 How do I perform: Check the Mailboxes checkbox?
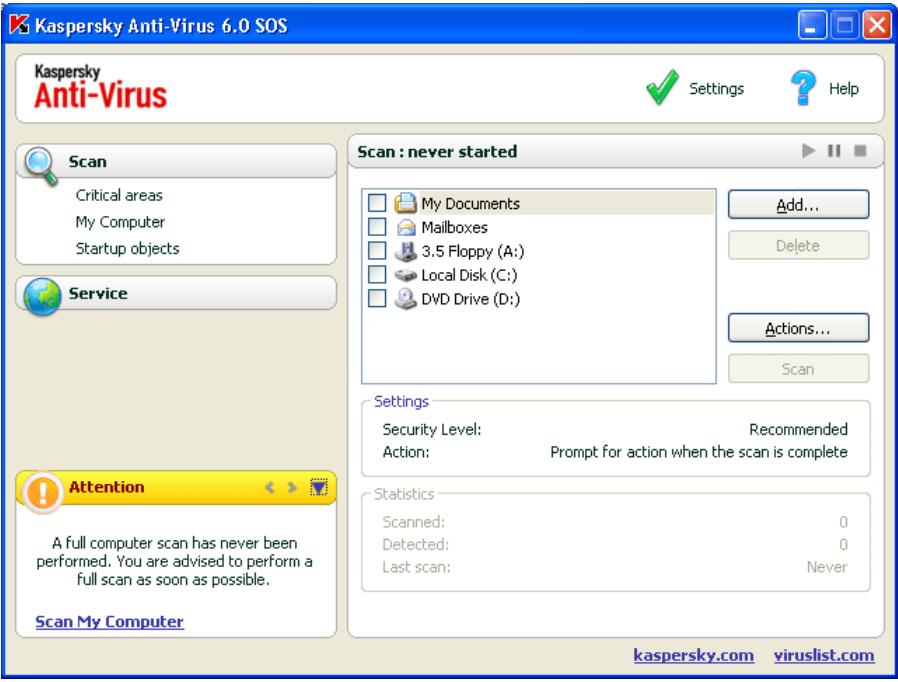pyautogui.click(x=377, y=227)
